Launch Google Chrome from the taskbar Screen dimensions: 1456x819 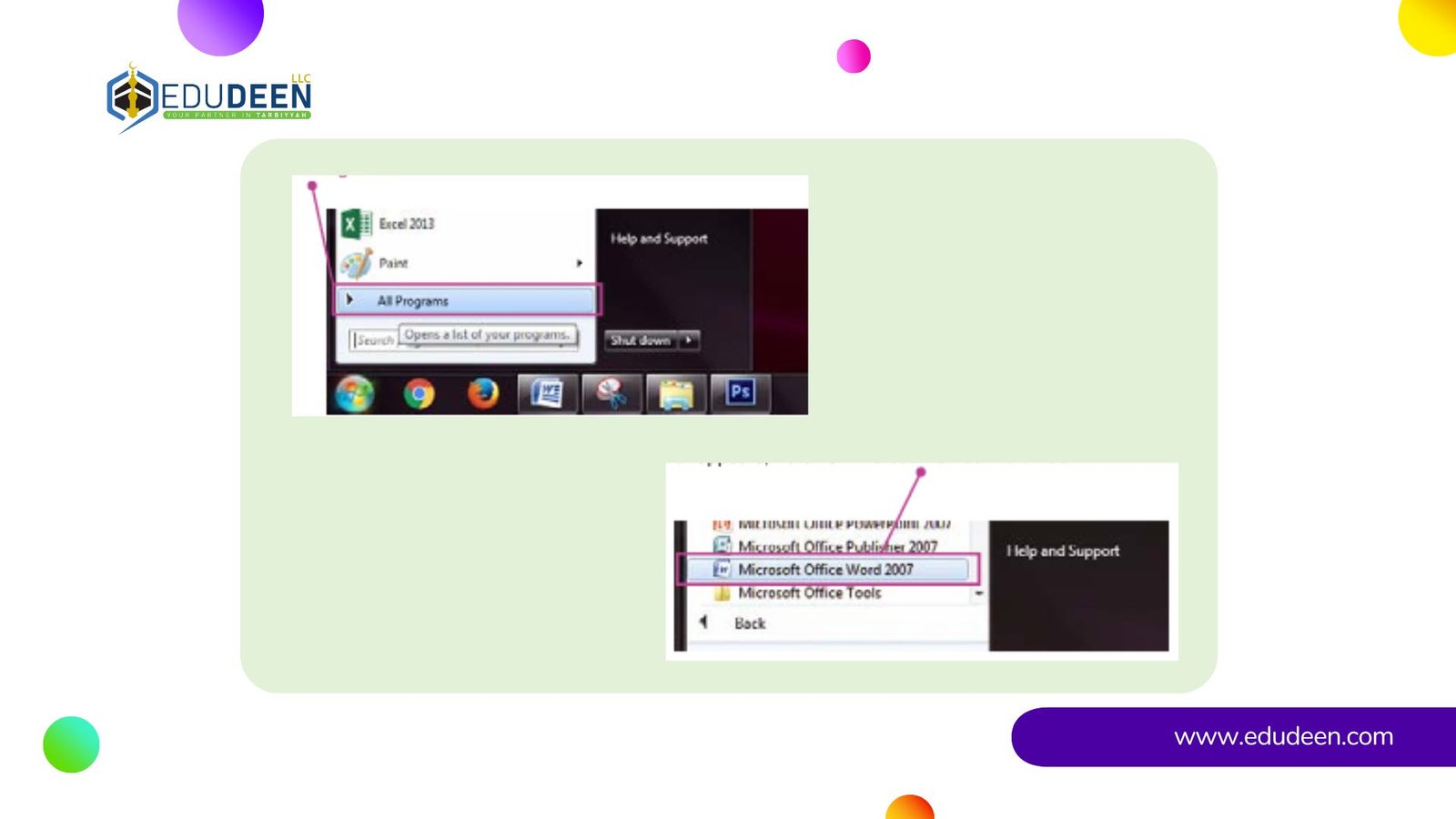(x=419, y=394)
